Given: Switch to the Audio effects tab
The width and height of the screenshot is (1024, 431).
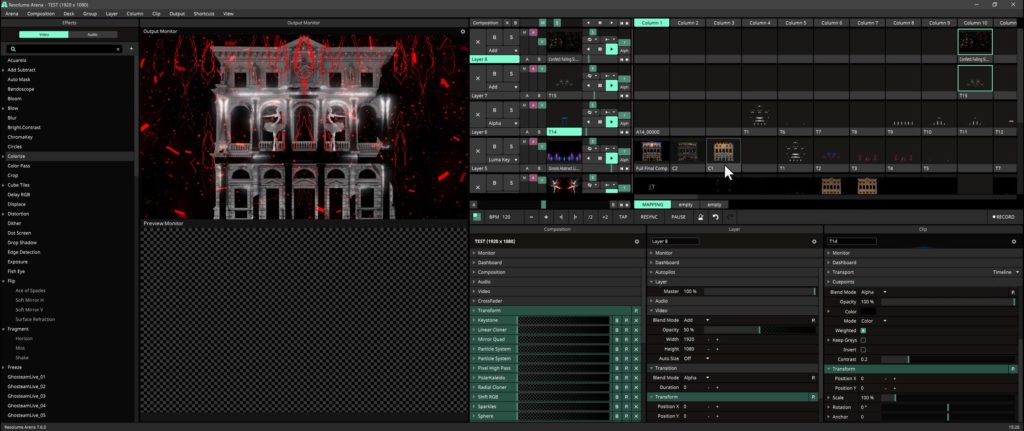Looking at the screenshot, I should [93, 35].
